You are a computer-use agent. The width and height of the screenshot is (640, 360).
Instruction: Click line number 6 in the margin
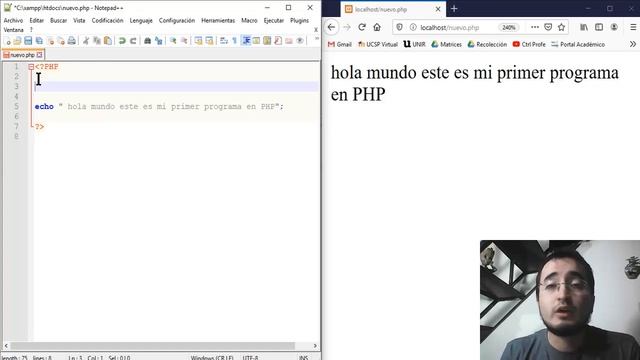click(16, 116)
